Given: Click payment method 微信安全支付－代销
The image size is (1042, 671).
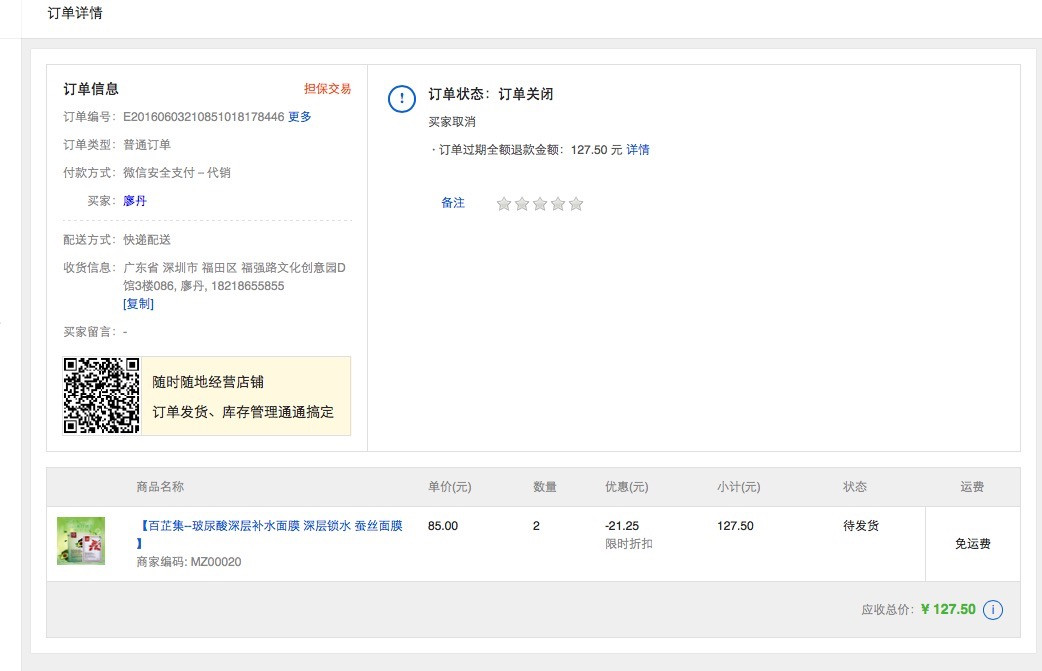Looking at the screenshot, I should (177, 173).
